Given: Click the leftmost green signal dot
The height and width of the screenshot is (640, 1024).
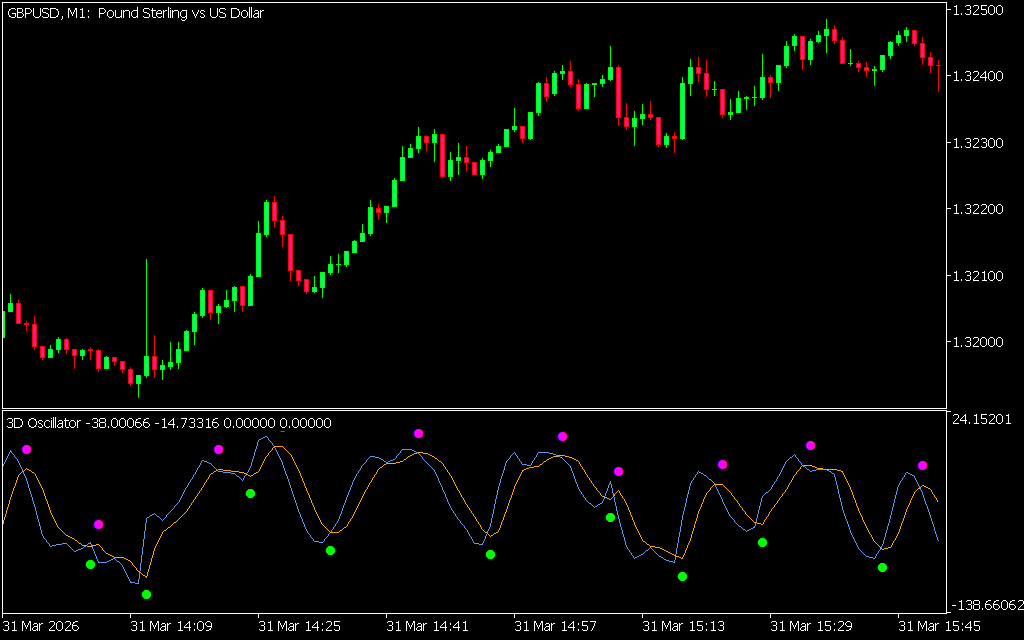Looking at the screenshot, I should pos(90,565).
